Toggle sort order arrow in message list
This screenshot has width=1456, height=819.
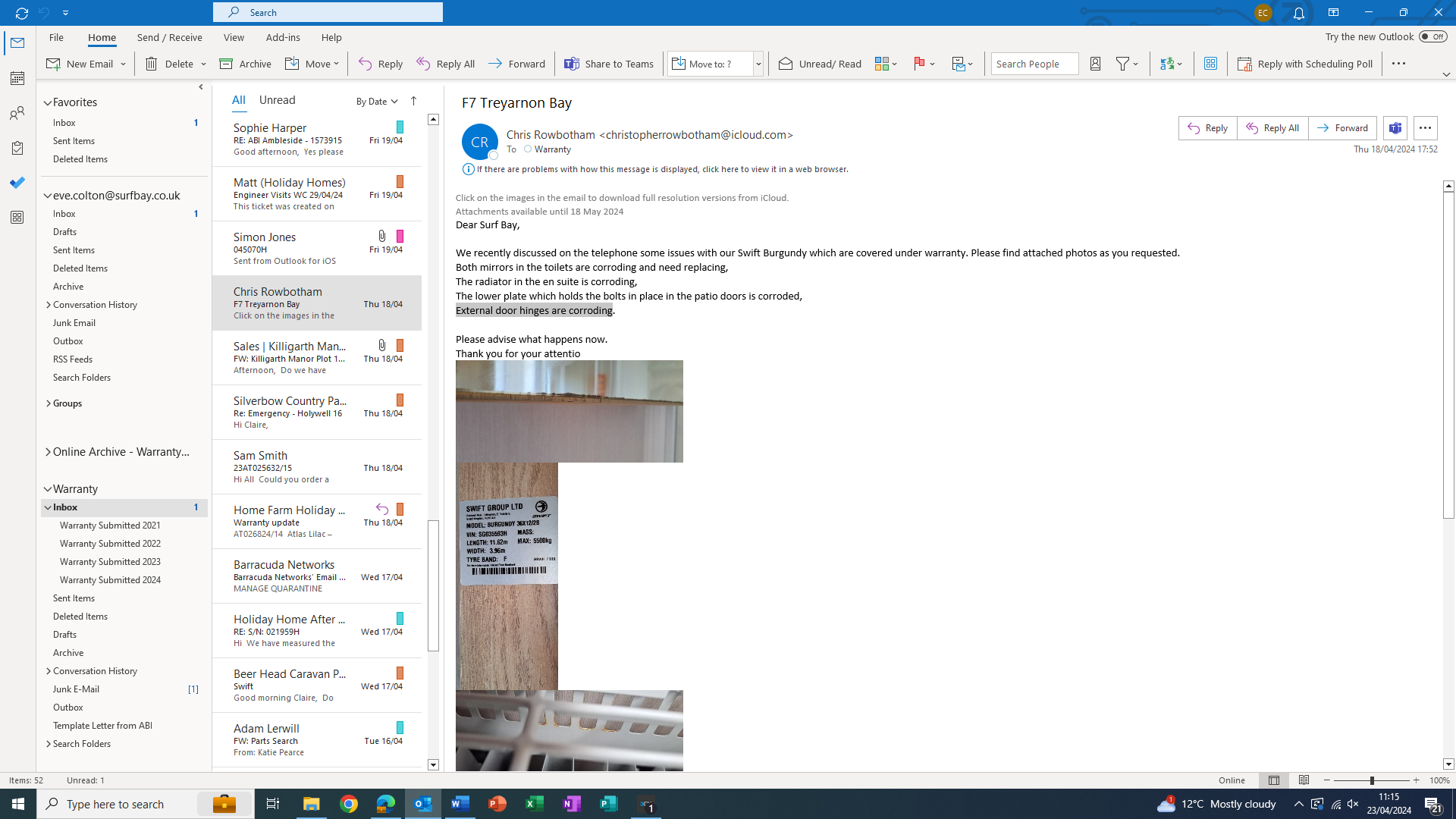pos(413,101)
